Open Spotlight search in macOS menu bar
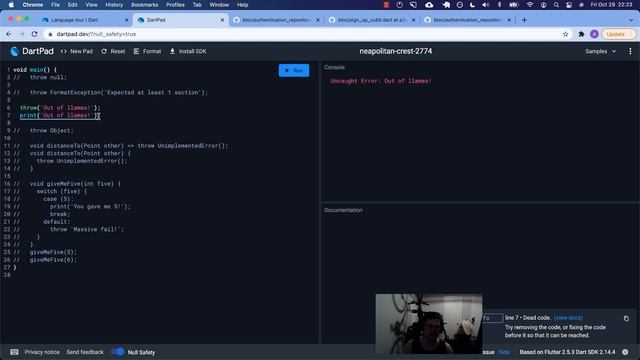 (x=556, y=5)
